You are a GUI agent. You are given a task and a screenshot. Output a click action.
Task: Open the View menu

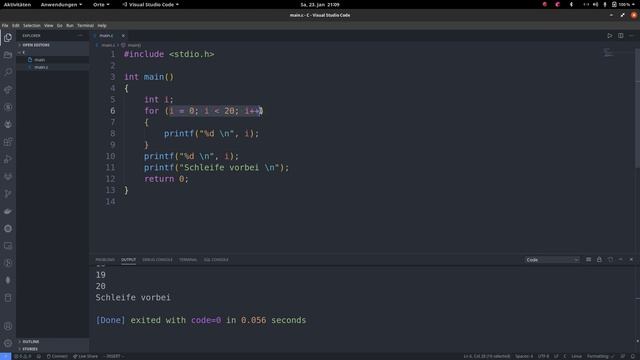49,25
